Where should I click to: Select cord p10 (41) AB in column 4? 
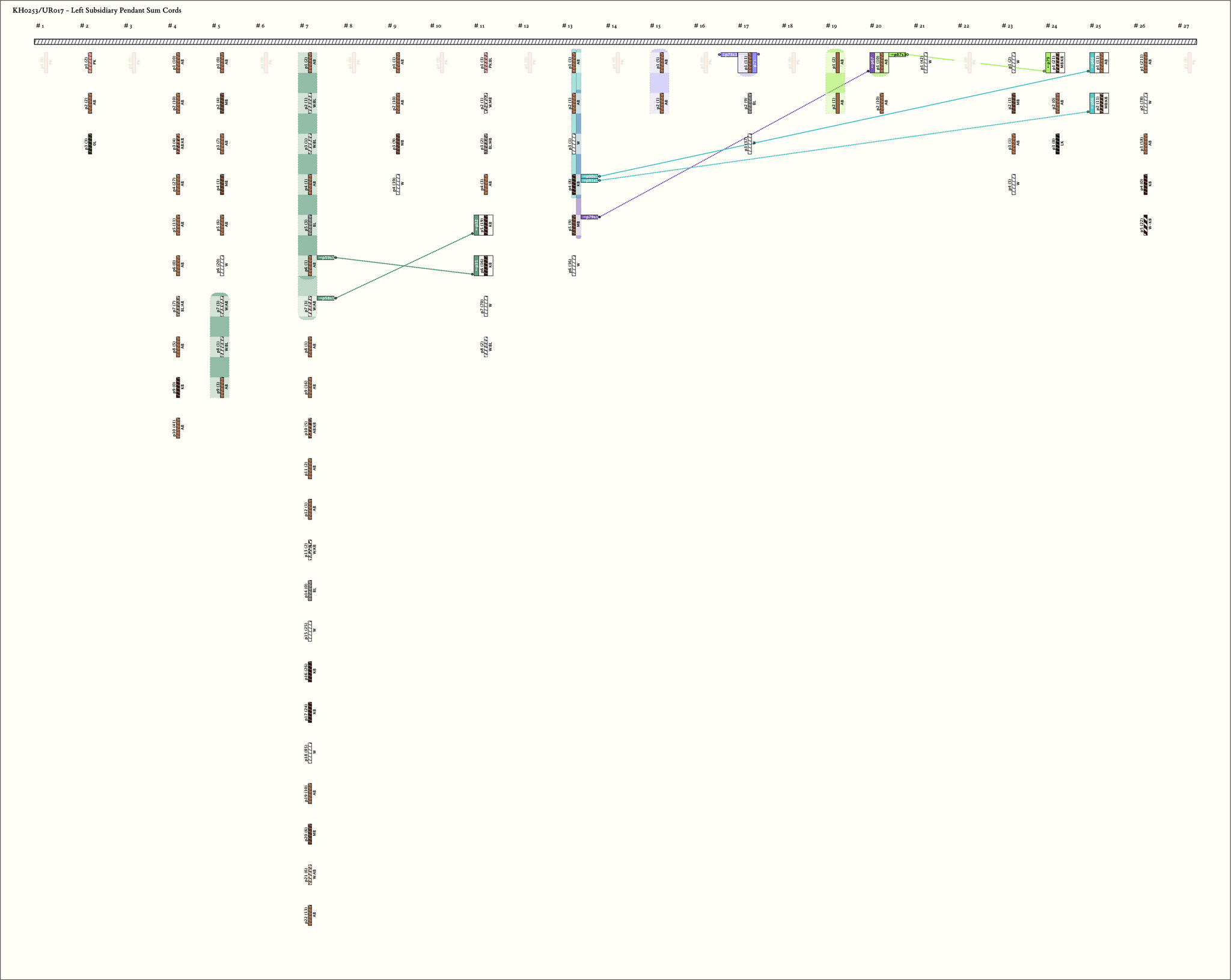178,428
